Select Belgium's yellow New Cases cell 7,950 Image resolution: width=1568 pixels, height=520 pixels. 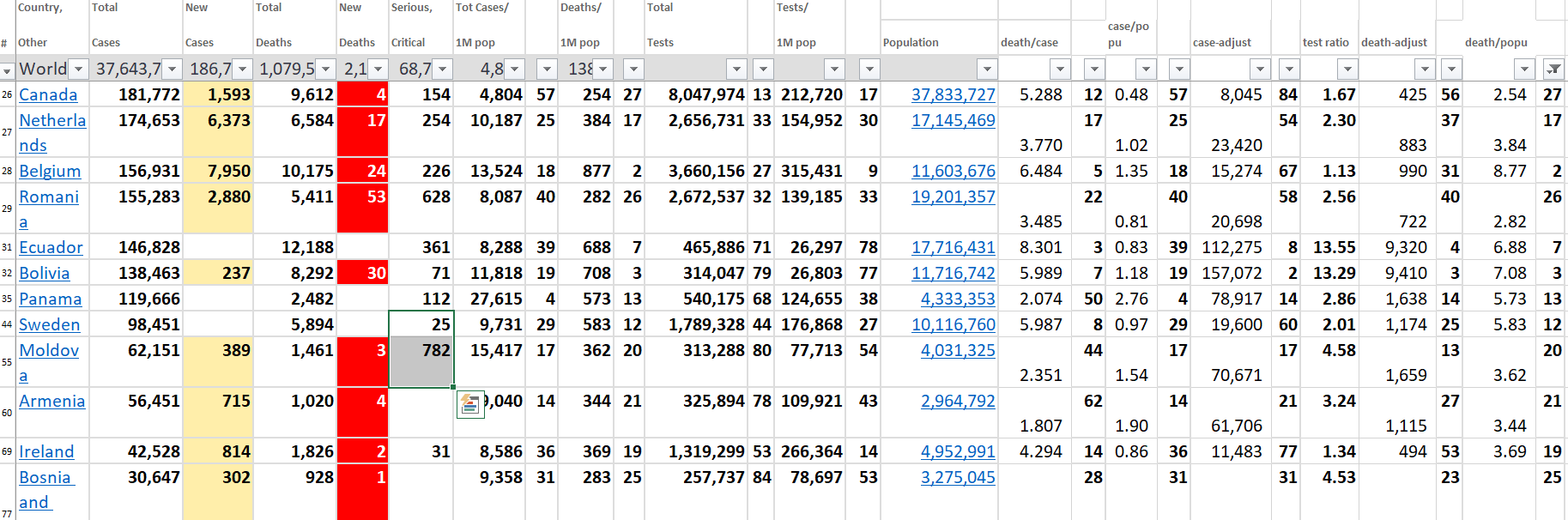tap(218, 171)
